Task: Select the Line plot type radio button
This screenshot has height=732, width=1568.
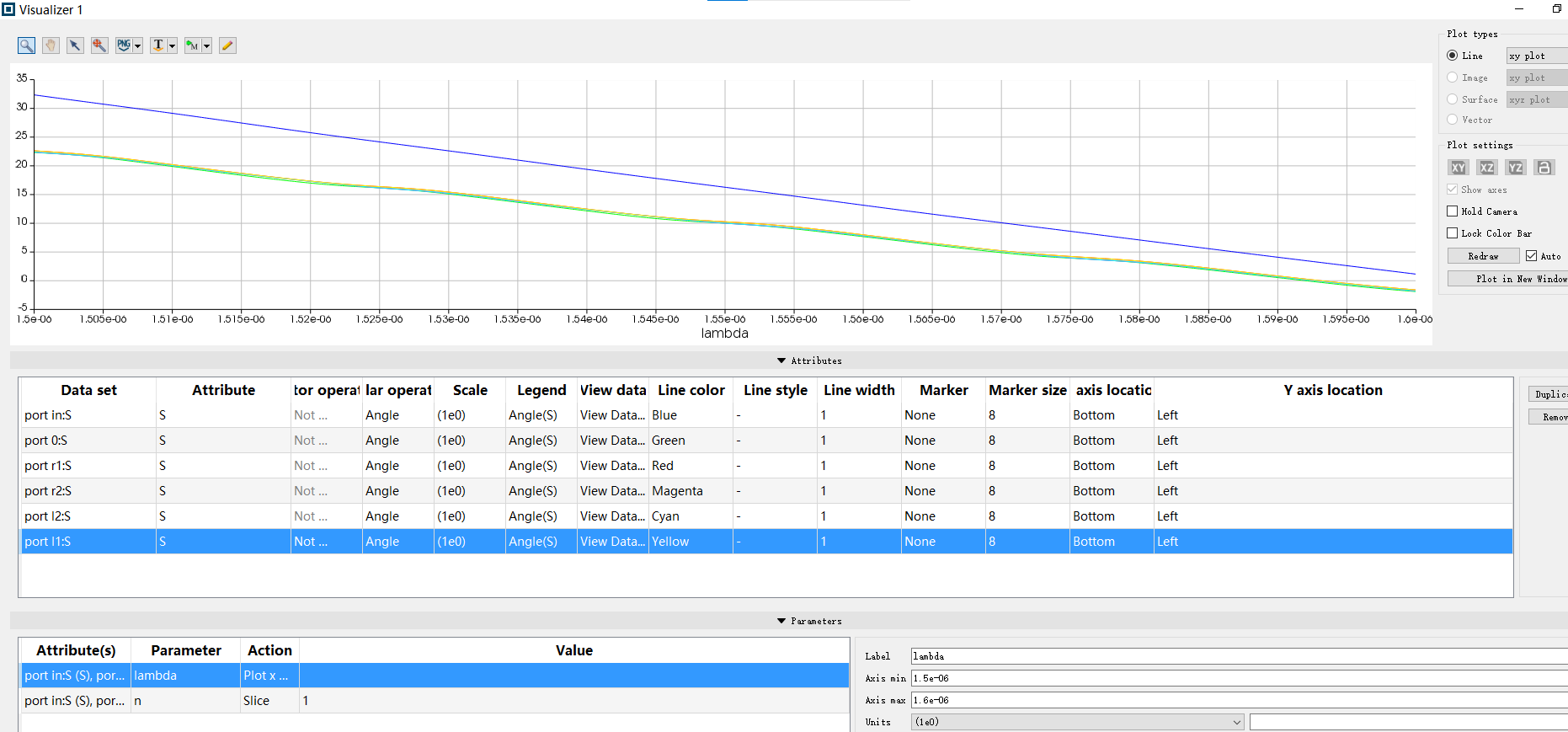Action: click(1453, 56)
